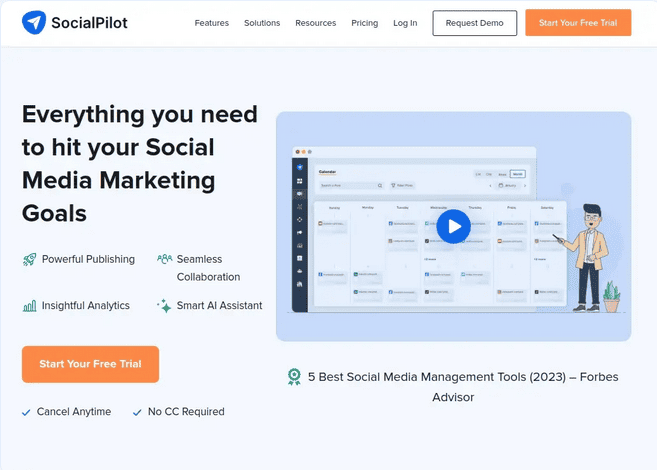The image size is (657, 470).
Task: Click the checkmark beside No CC Required
Action: pos(137,413)
